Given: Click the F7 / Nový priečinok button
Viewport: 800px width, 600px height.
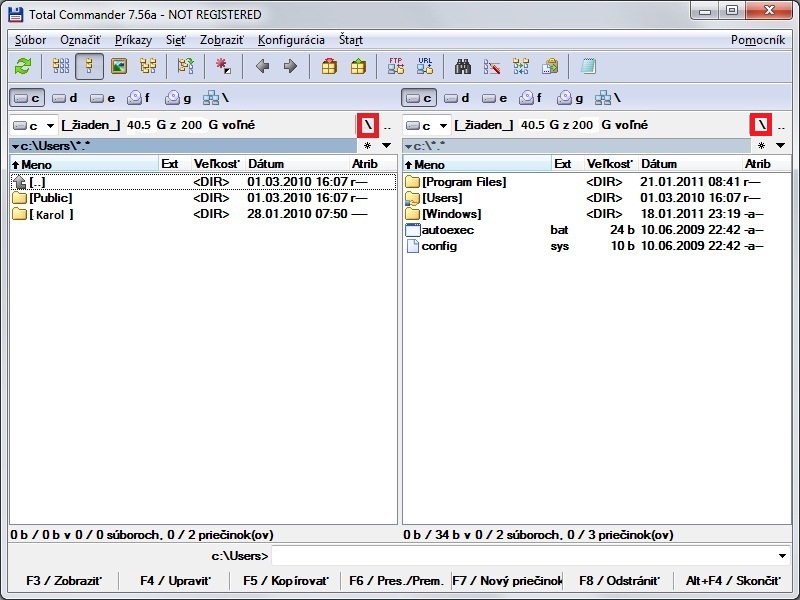Looking at the screenshot, I should click(507, 581).
